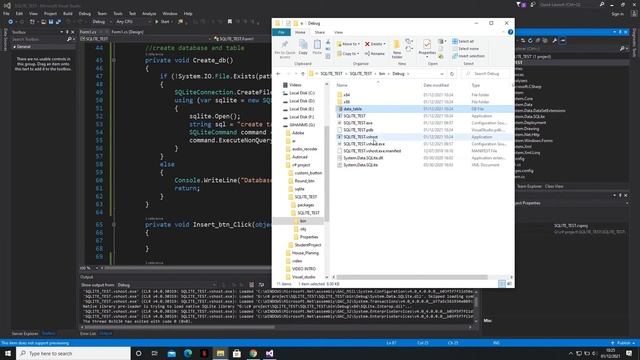Click Explorer's back navigation arrow

(278, 74)
